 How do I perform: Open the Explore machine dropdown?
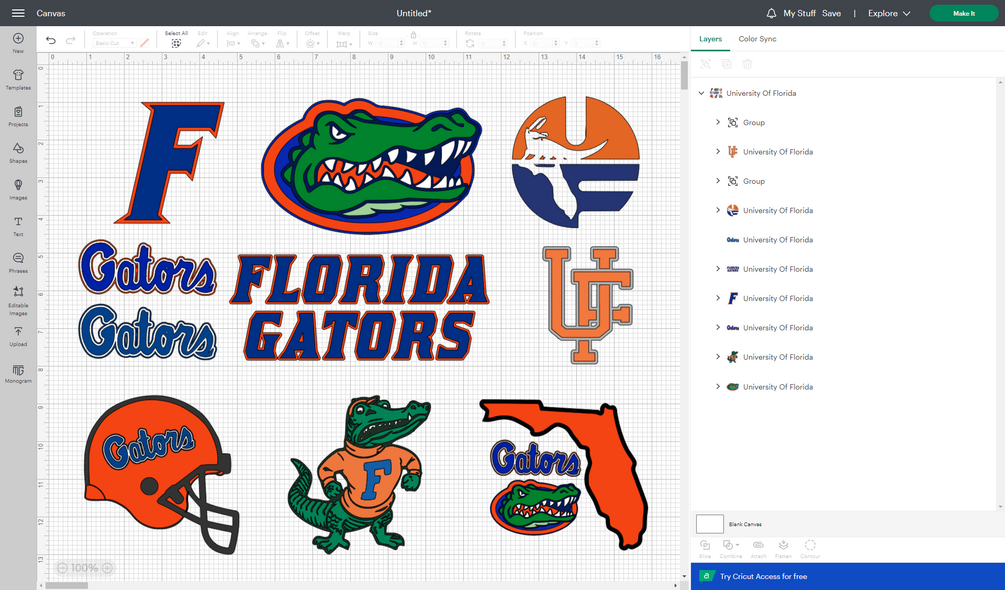tap(889, 13)
